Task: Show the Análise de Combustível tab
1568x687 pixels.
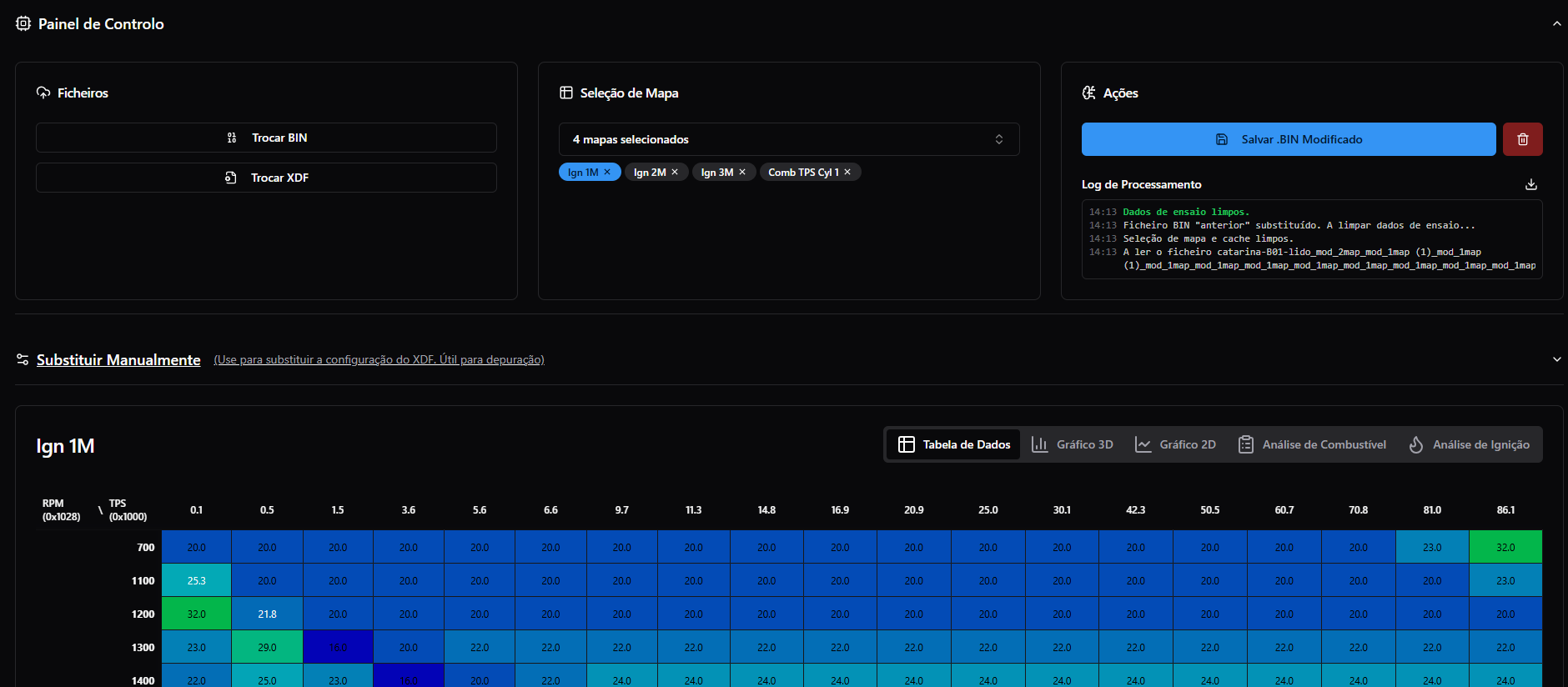Action: tap(1313, 444)
